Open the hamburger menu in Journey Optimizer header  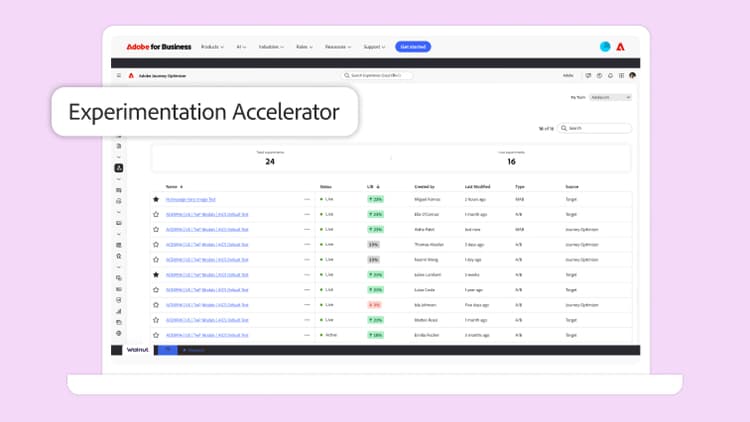pyautogui.click(x=119, y=76)
